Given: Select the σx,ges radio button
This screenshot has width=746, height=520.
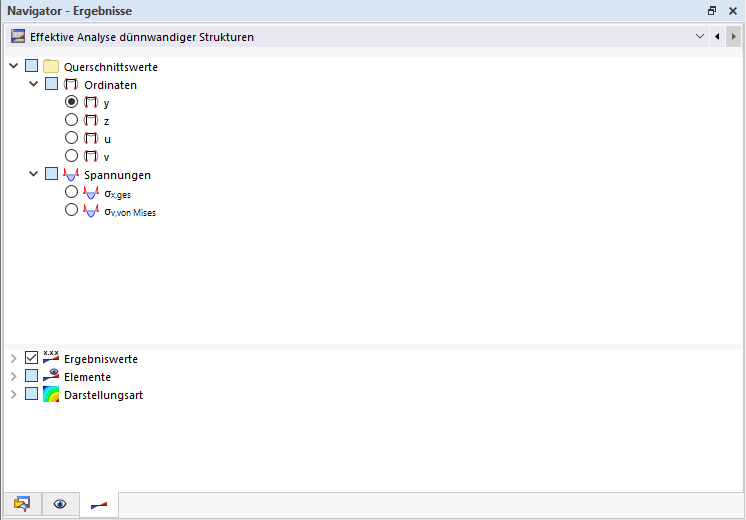Looking at the screenshot, I should click(x=71, y=192).
